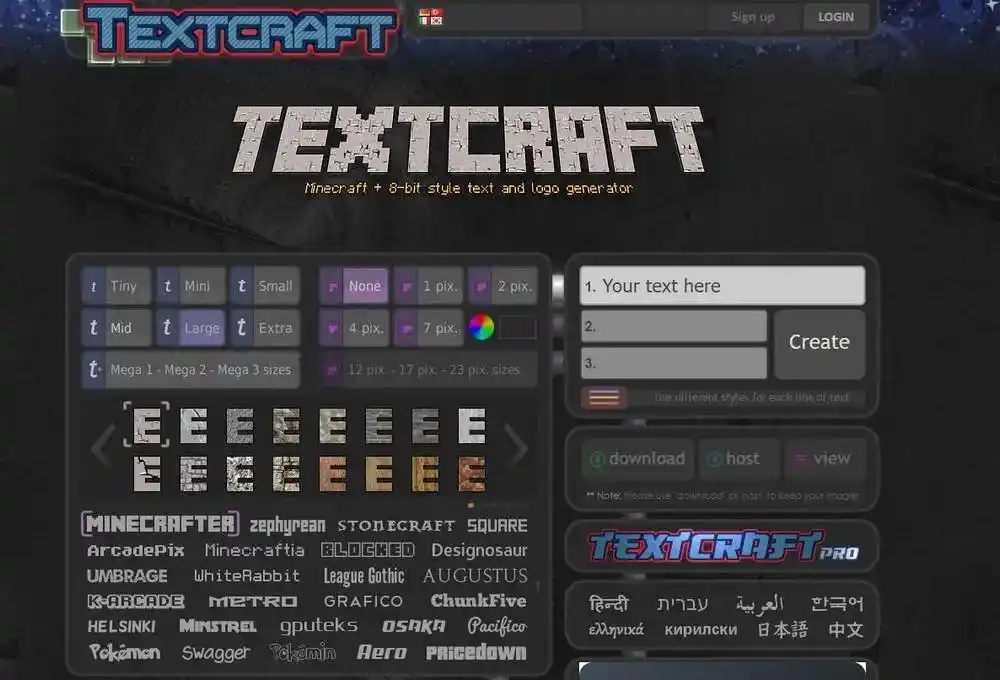Switch to the Hindi language option
Viewport: 1000px width, 680px height.
(x=609, y=603)
